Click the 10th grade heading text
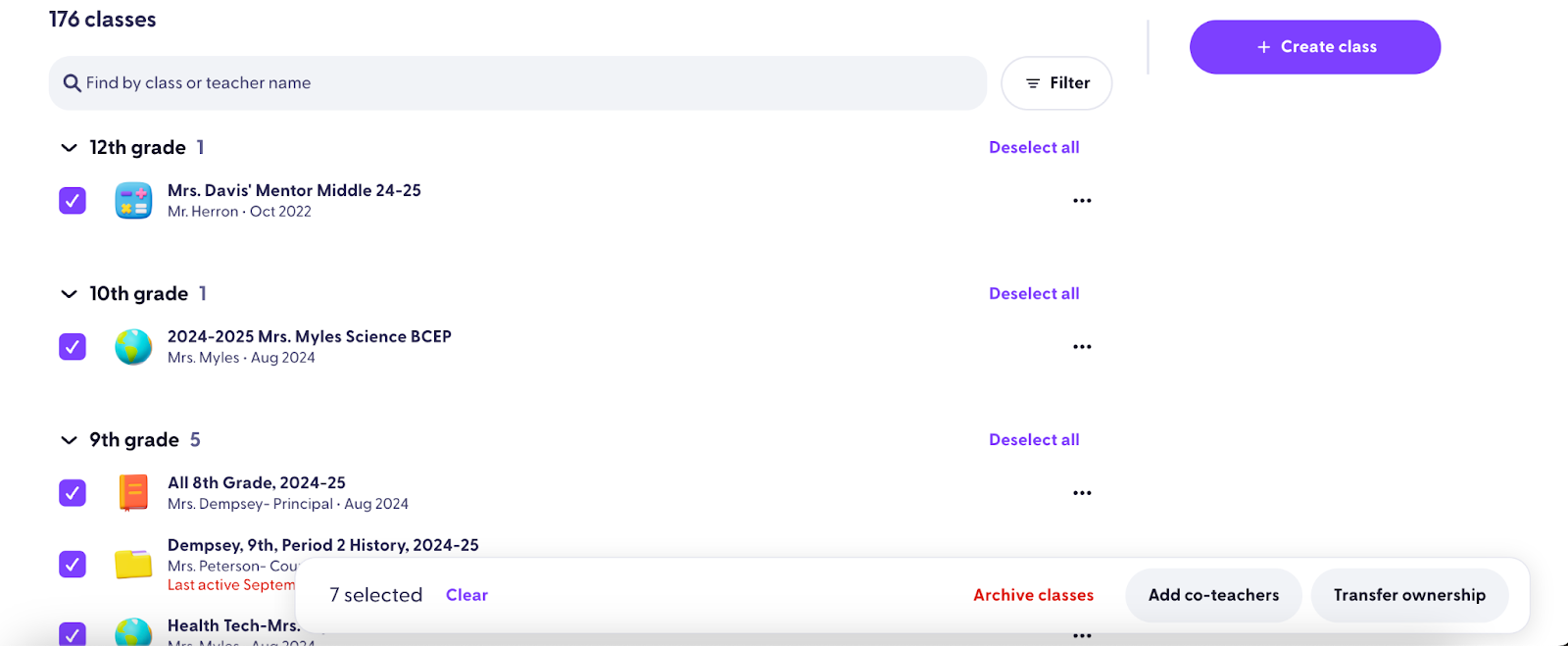 139,293
